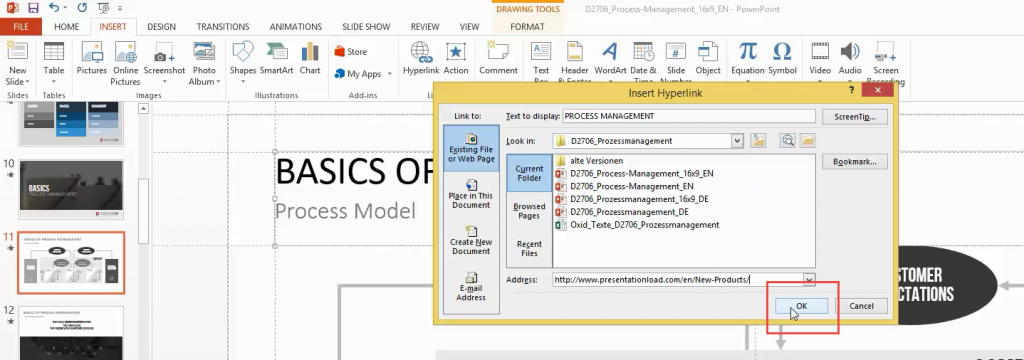Switch to the SLIDE SHOW tab
The height and width of the screenshot is (360, 1024).
366,27
